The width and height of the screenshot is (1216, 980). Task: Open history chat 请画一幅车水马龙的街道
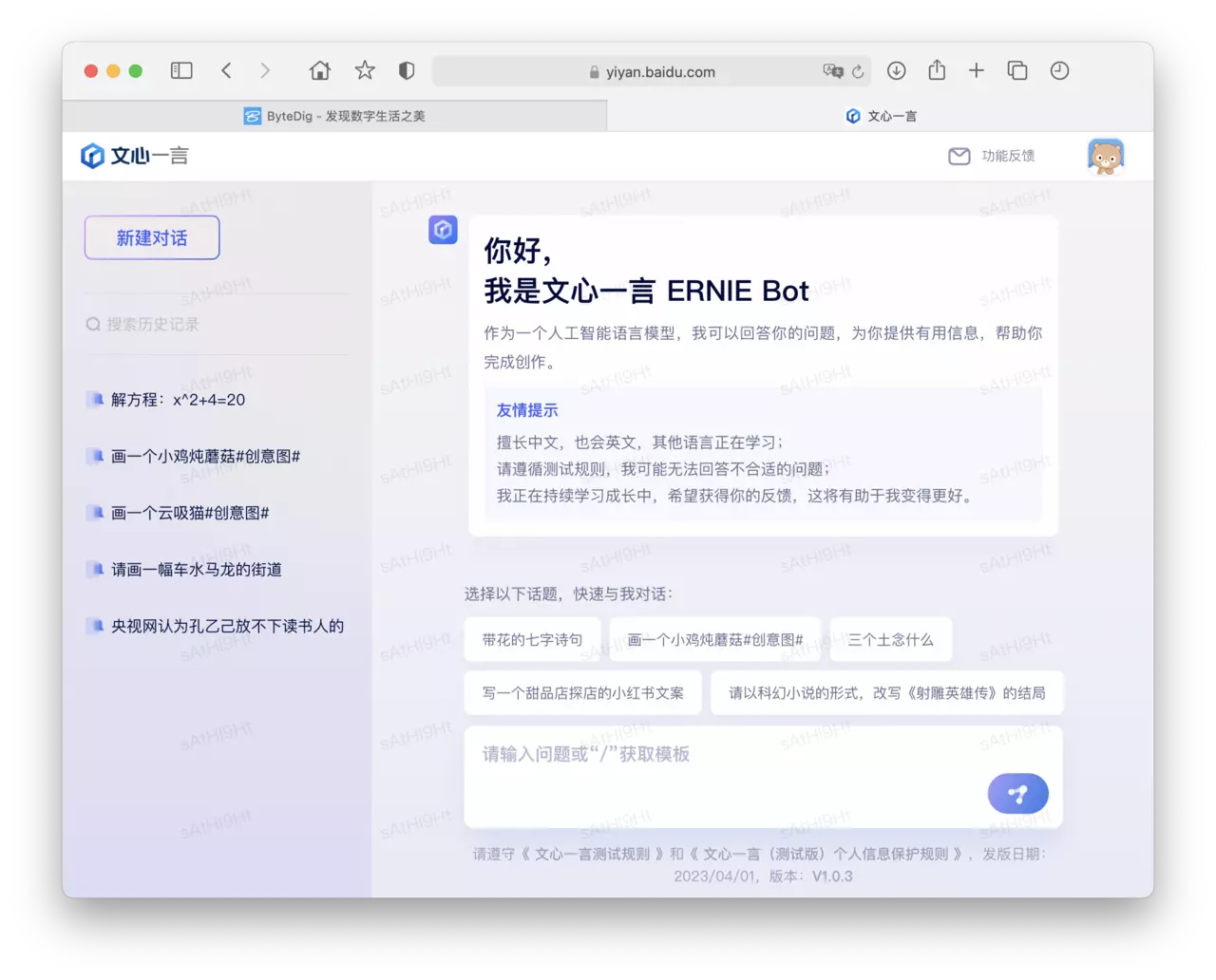pyautogui.click(x=197, y=570)
